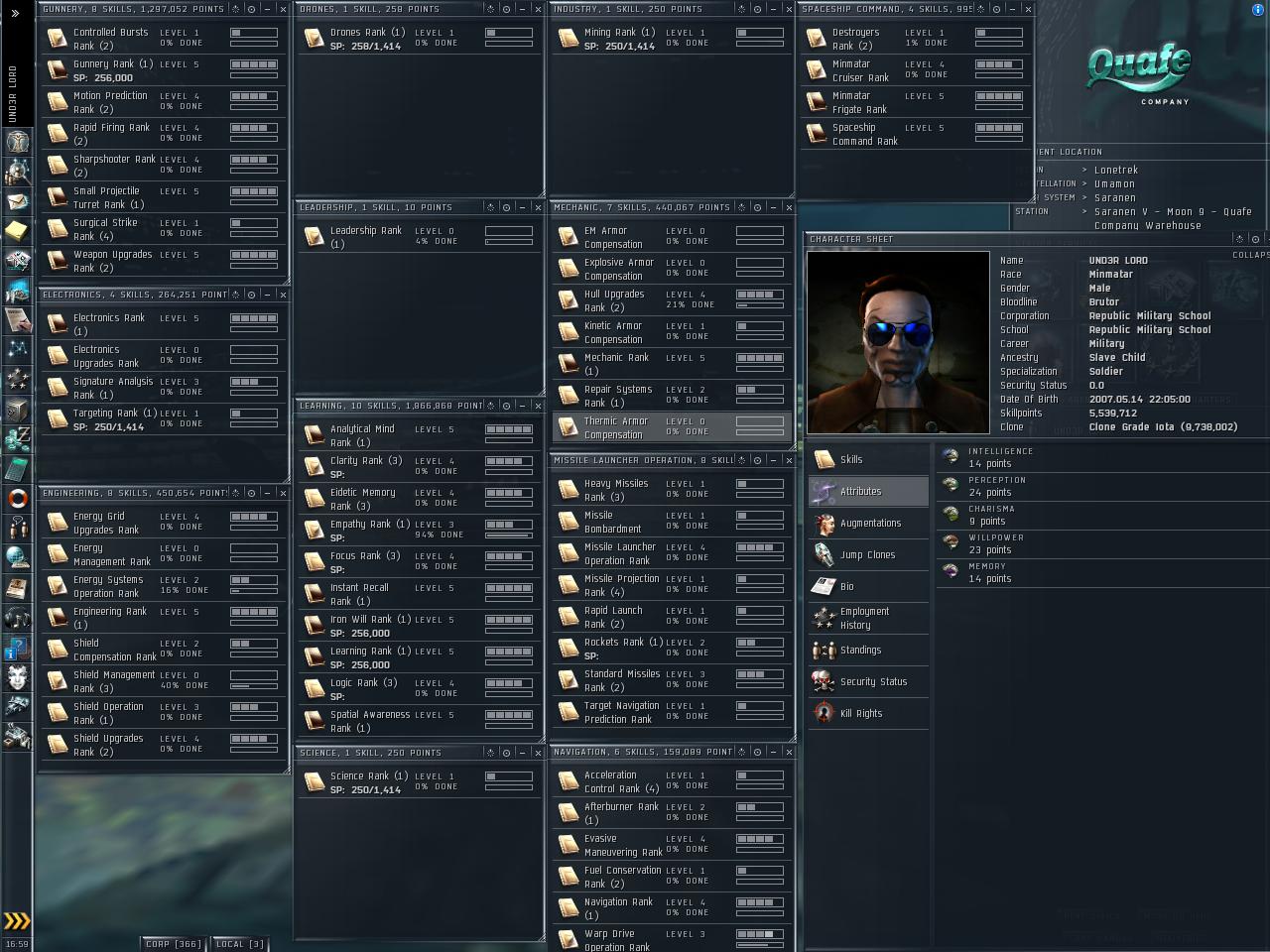Viewport: 1270px width, 952px height.
Task: Click the Umamon constellation name
Action: coord(1114,183)
